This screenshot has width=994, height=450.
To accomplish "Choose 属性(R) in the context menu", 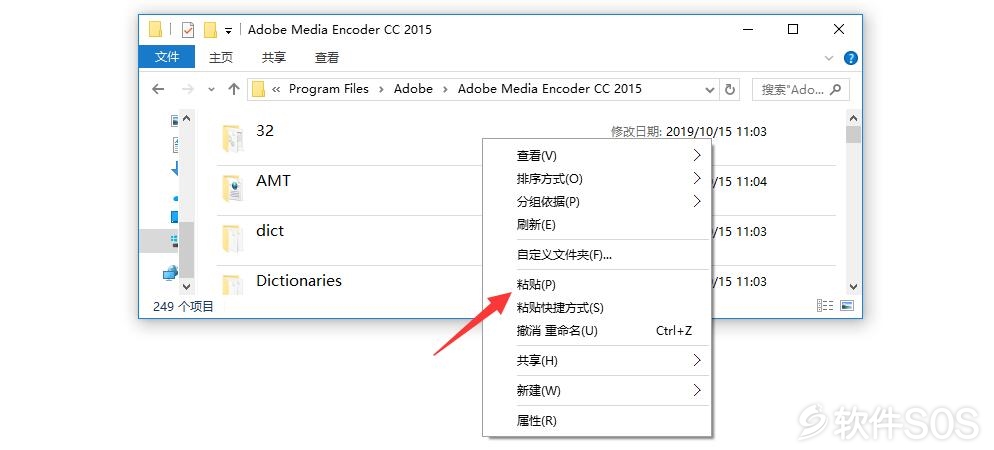I will pyautogui.click(x=597, y=421).
